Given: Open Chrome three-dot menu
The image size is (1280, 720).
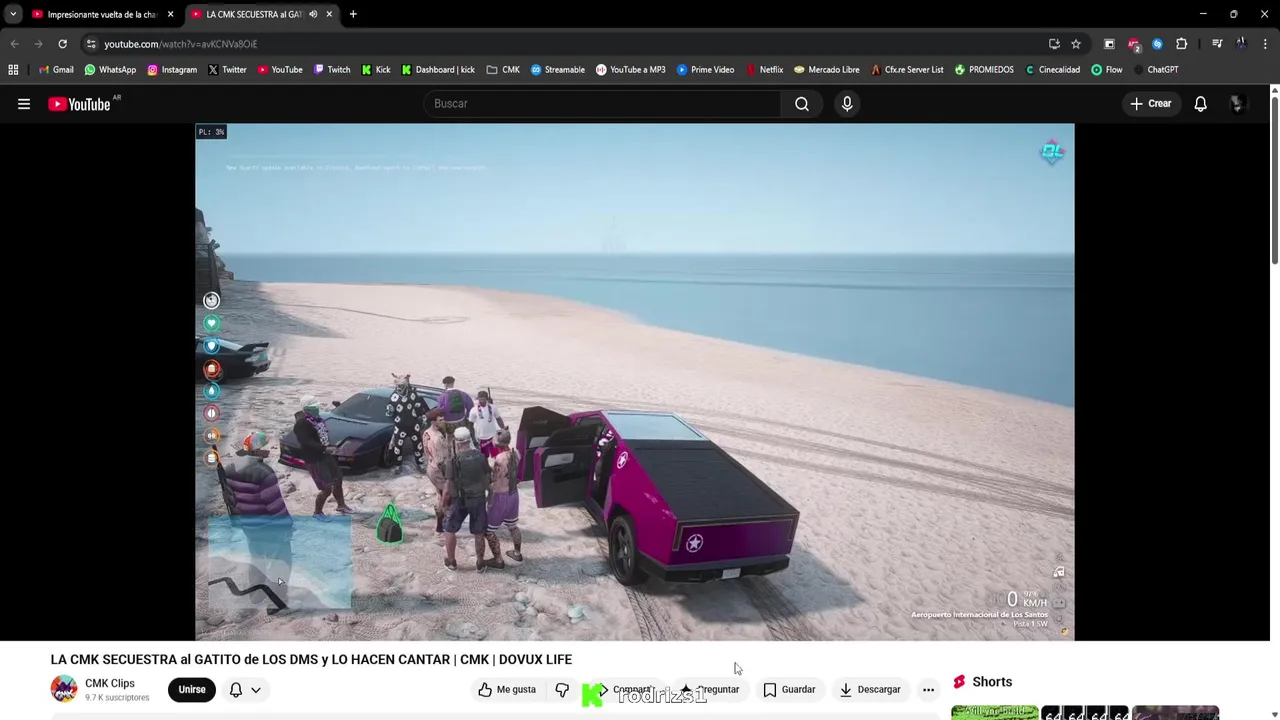Looking at the screenshot, I should pos(1265,44).
